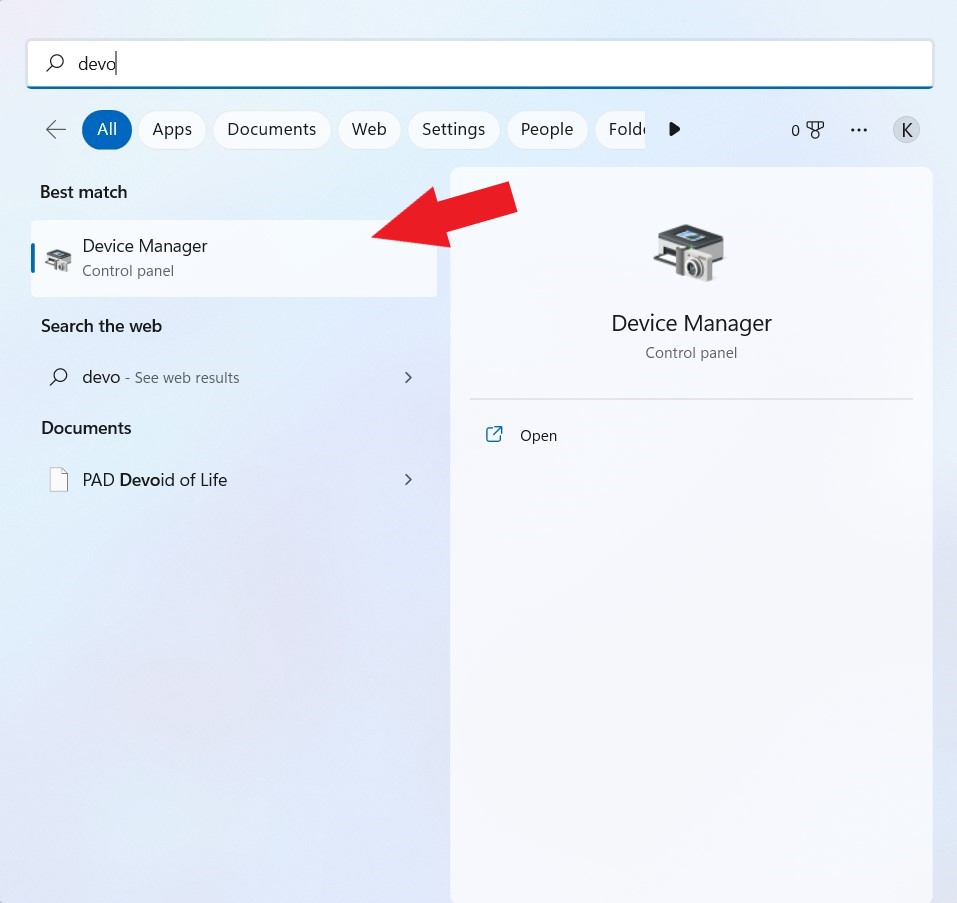
Task: Click the Open external link icon
Action: tap(494, 434)
